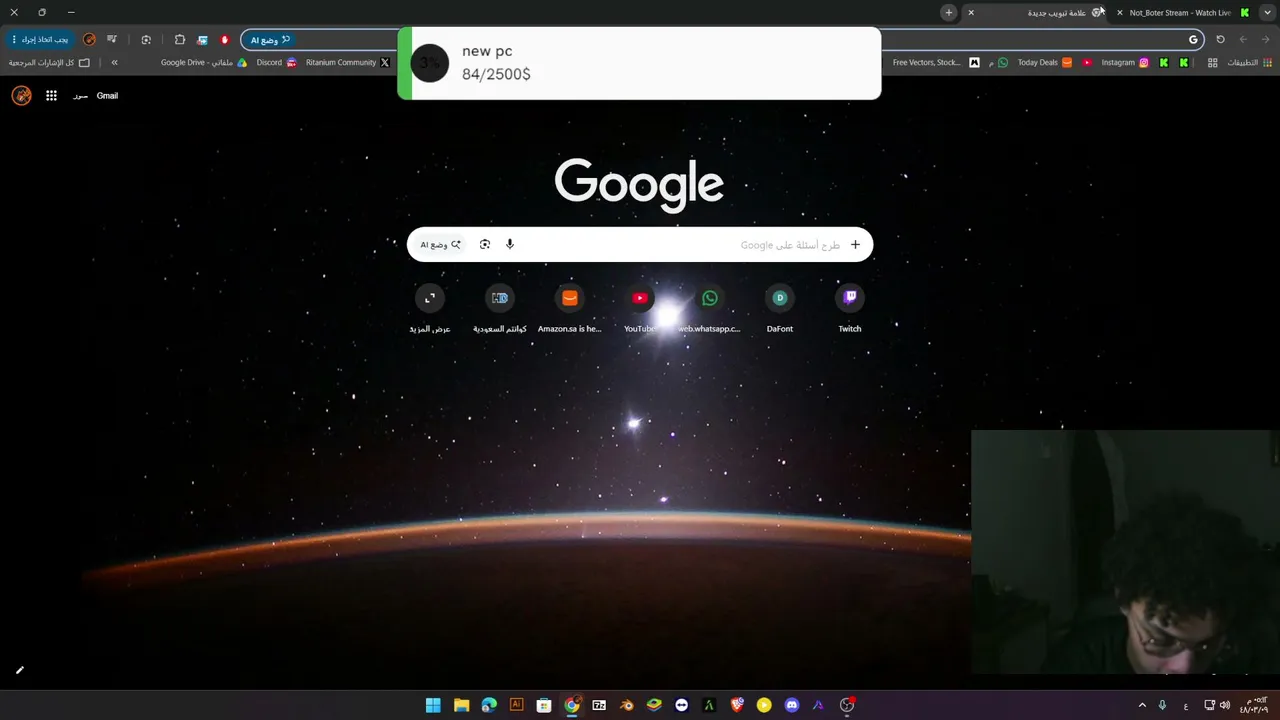The width and height of the screenshot is (1280, 720).
Task: Activate AI mode chip in address bar
Action: [270, 40]
